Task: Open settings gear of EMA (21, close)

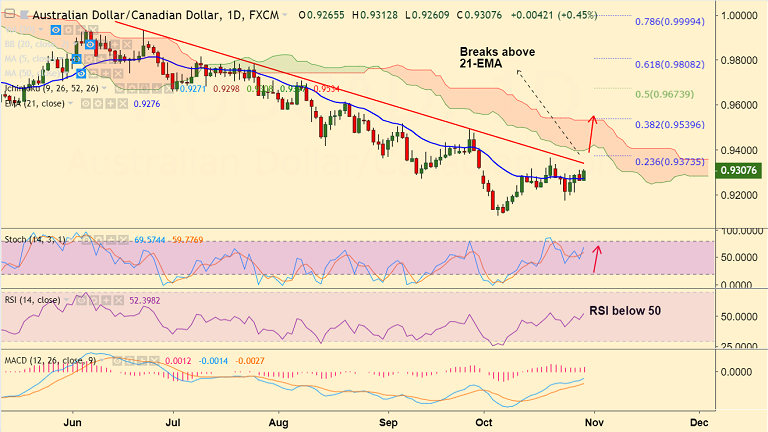Action: pyautogui.click(x=98, y=103)
